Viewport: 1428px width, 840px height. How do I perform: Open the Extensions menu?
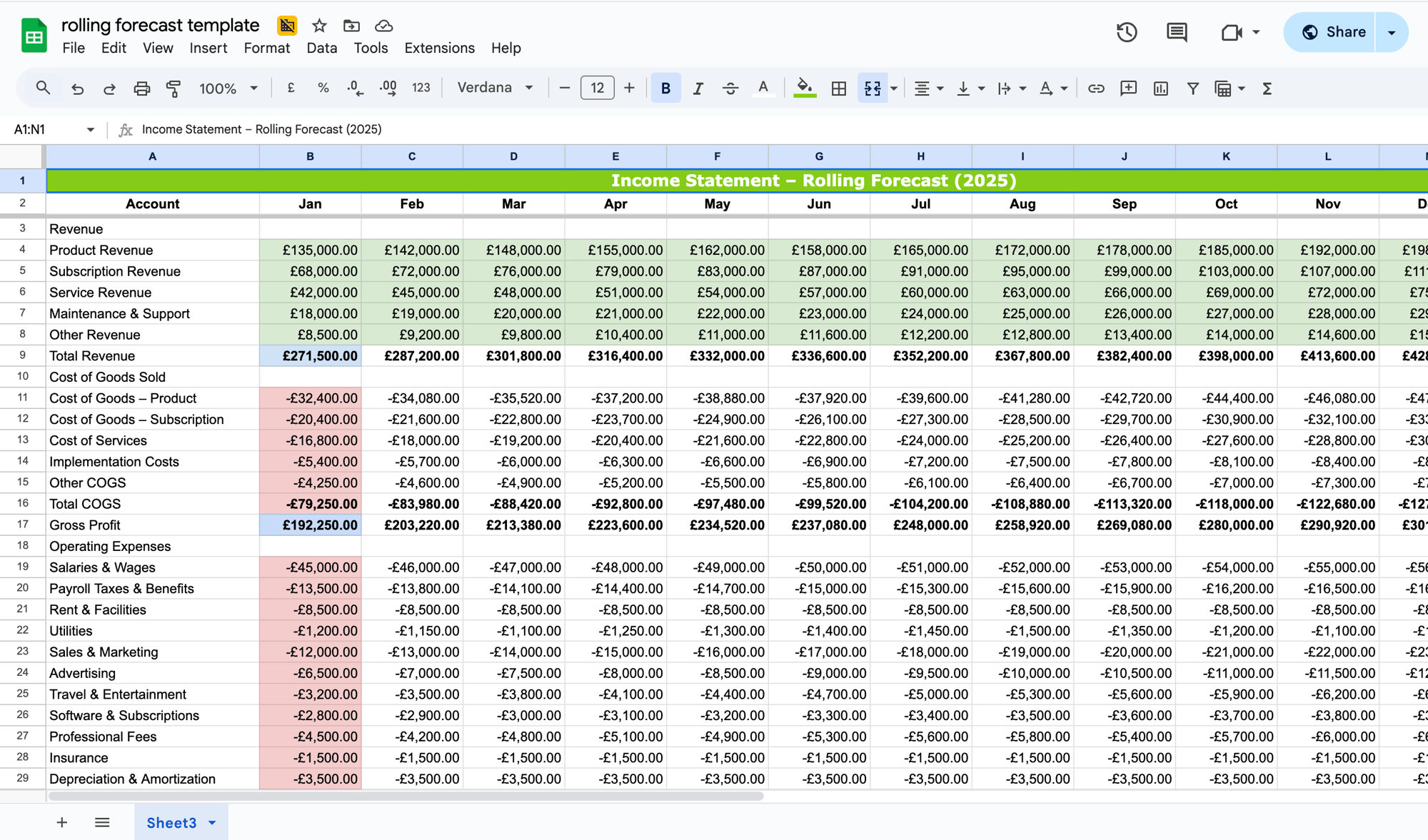(439, 48)
